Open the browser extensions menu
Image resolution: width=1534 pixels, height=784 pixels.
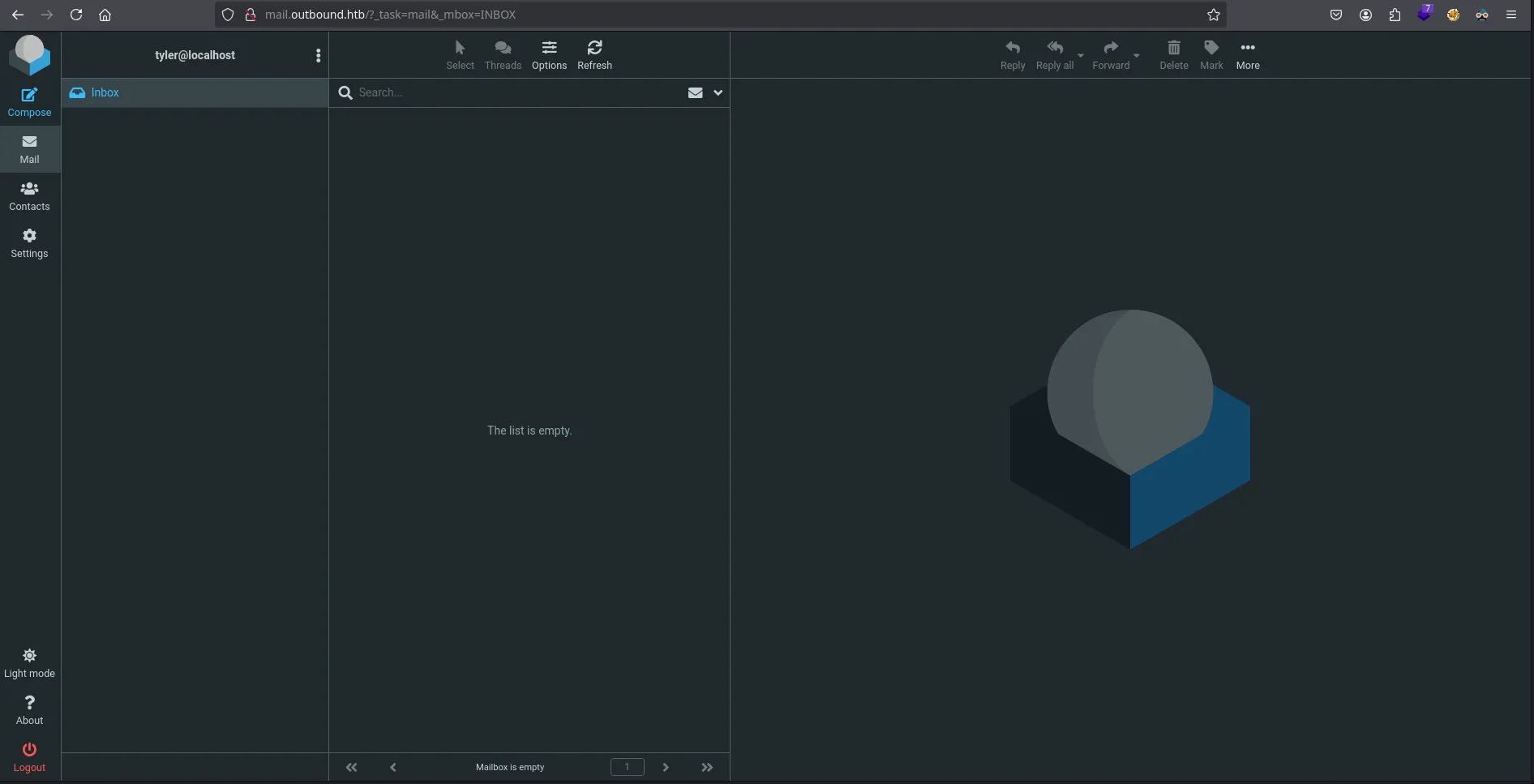pos(1395,15)
